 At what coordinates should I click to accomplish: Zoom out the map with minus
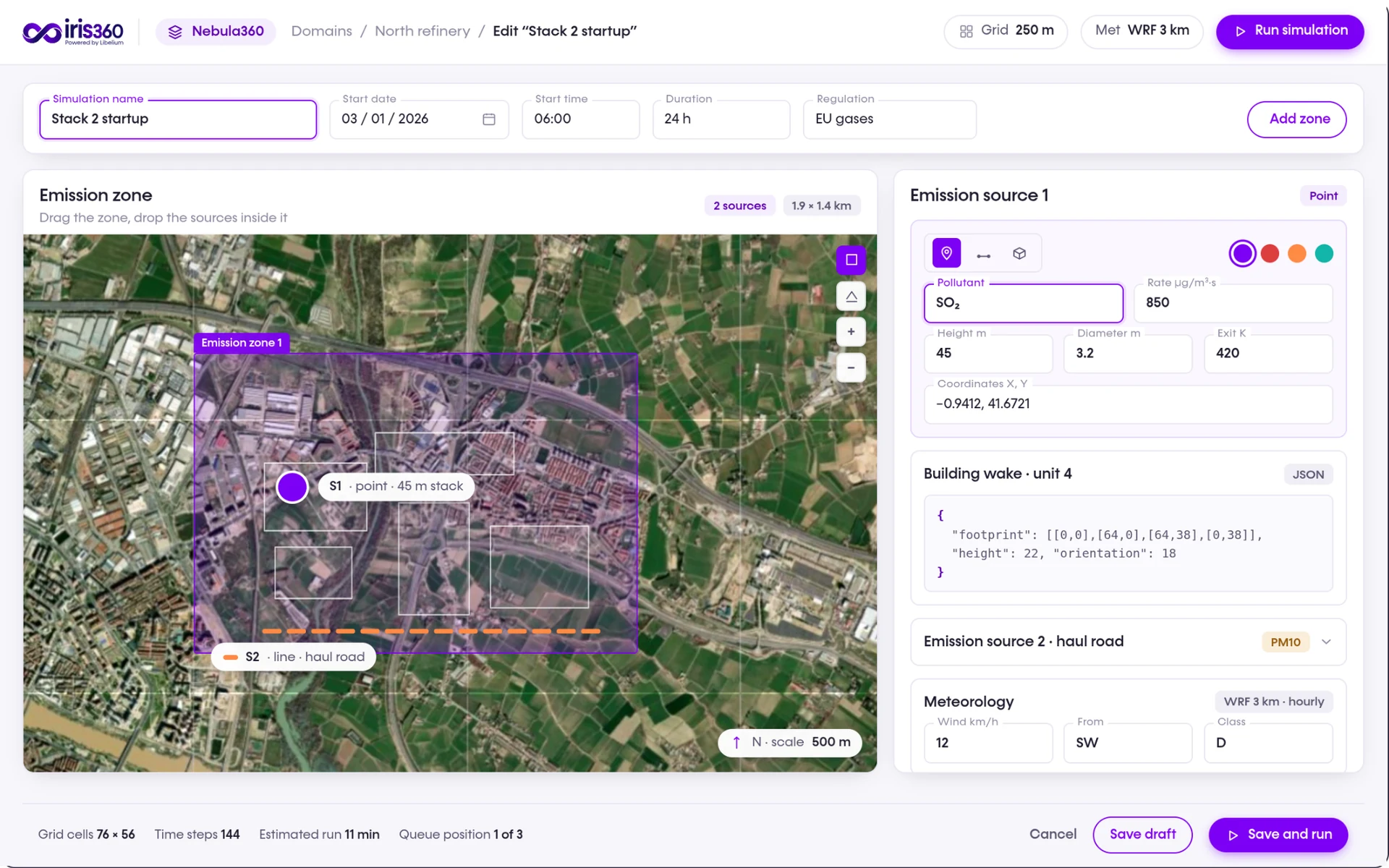click(x=851, y=367)
